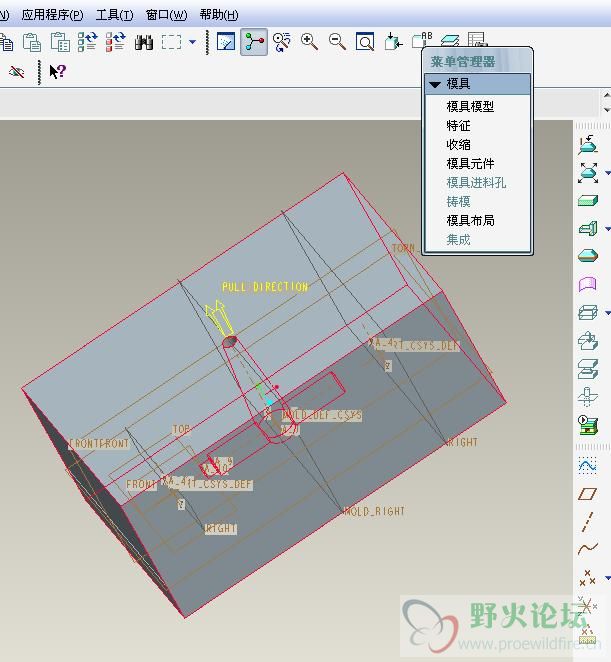This screenshot has width=611, height=662.
Task: Click the 菜单管理器 title bar
Action: 478,62
